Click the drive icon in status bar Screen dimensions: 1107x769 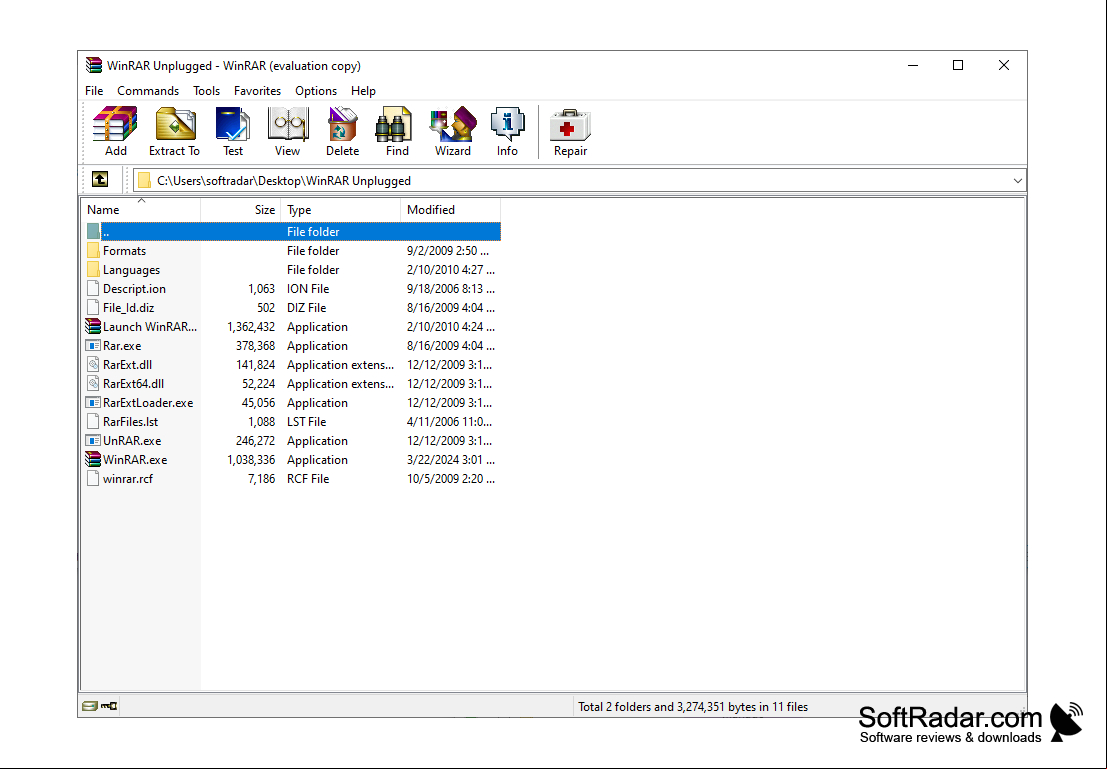click(89, 705)
